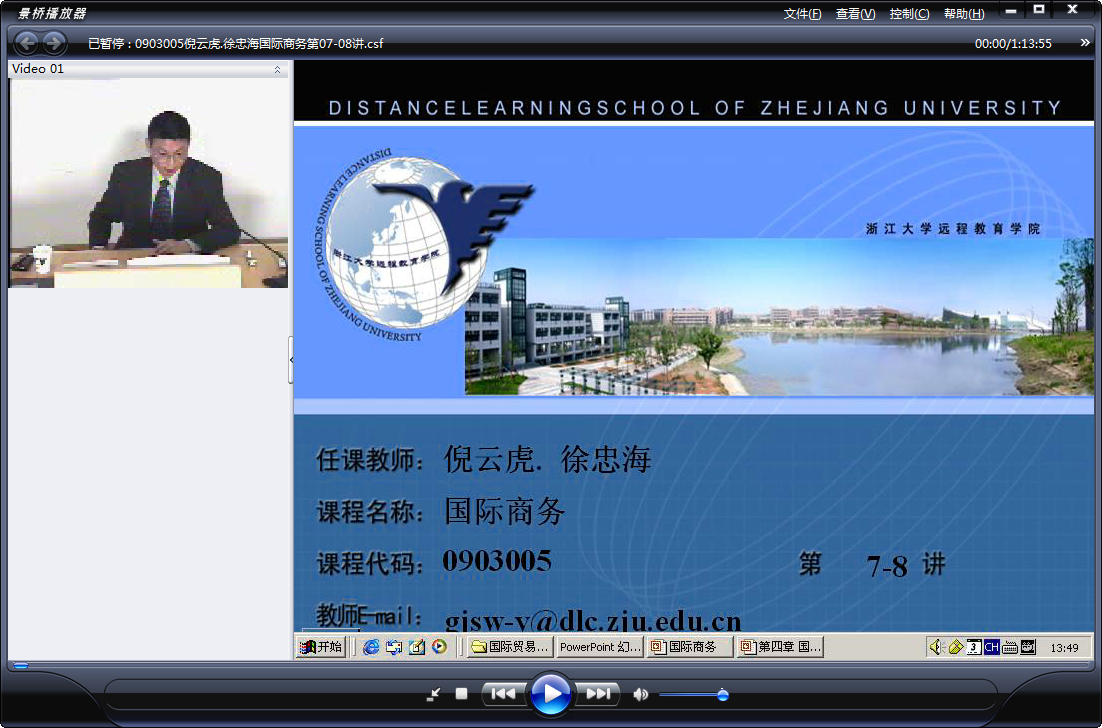Click the lecture slide display area
The height and width of the screenshot is (728, 1102).
pyautogui.click(x=694, y=360)
